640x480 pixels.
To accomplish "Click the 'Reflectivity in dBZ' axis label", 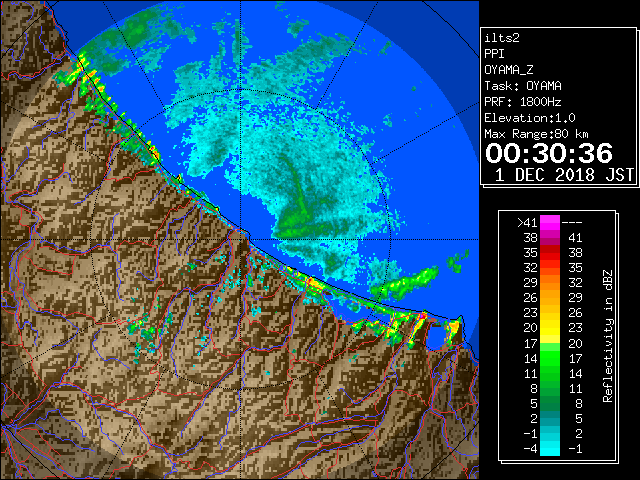I will click(608, 336).
